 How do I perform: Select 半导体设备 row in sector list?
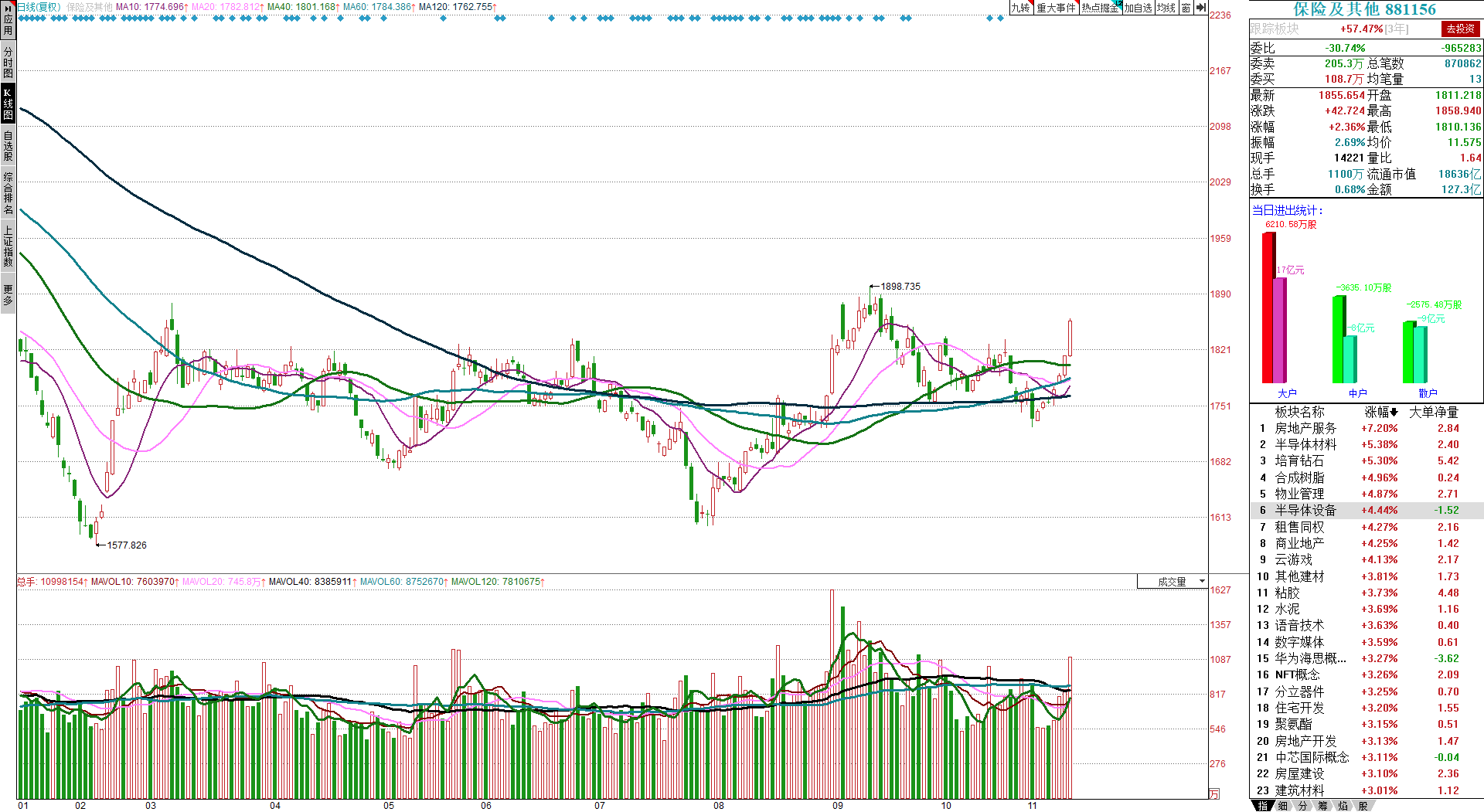pos(1367,510)
